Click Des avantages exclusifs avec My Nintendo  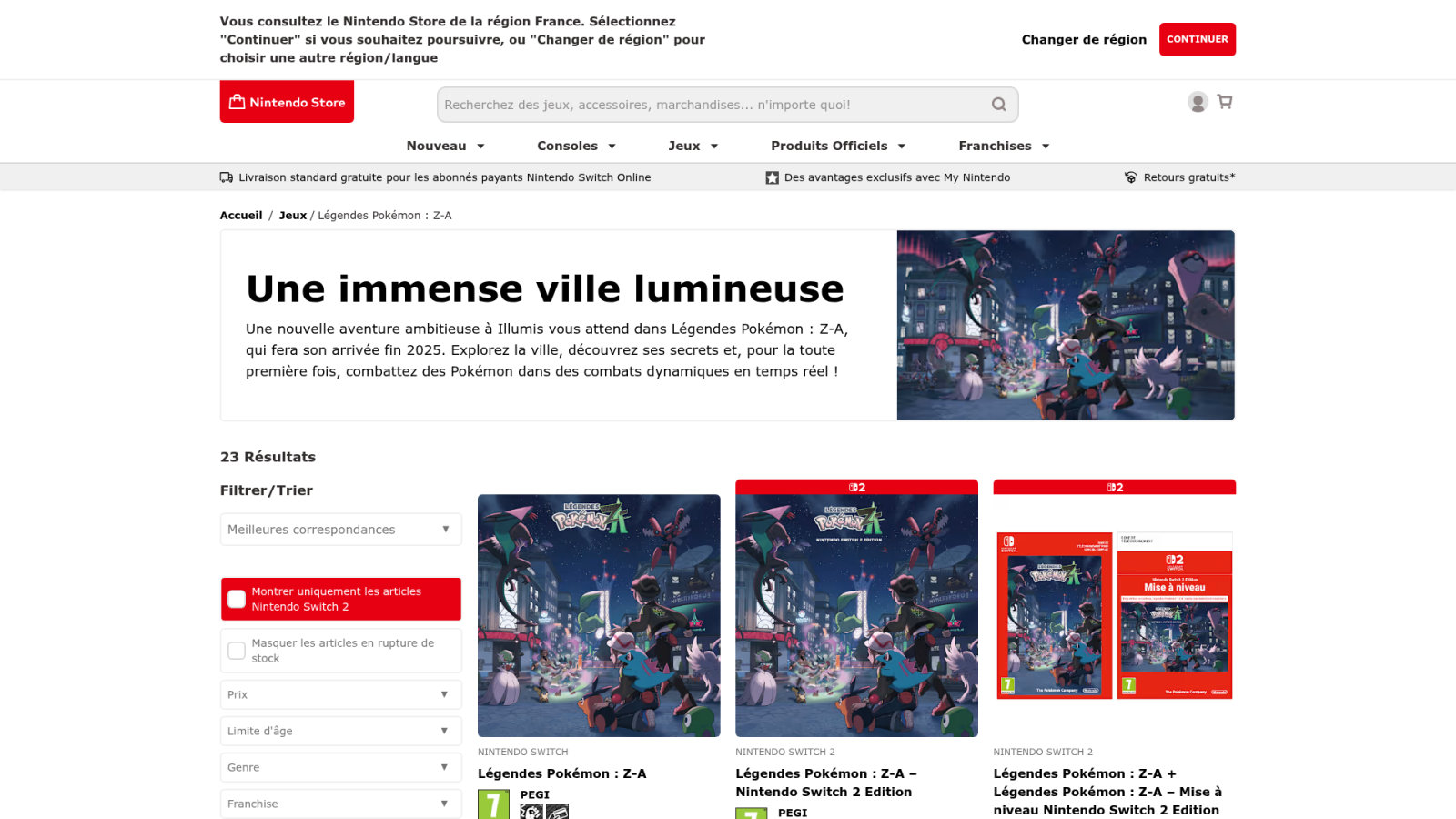click(897, 177)
